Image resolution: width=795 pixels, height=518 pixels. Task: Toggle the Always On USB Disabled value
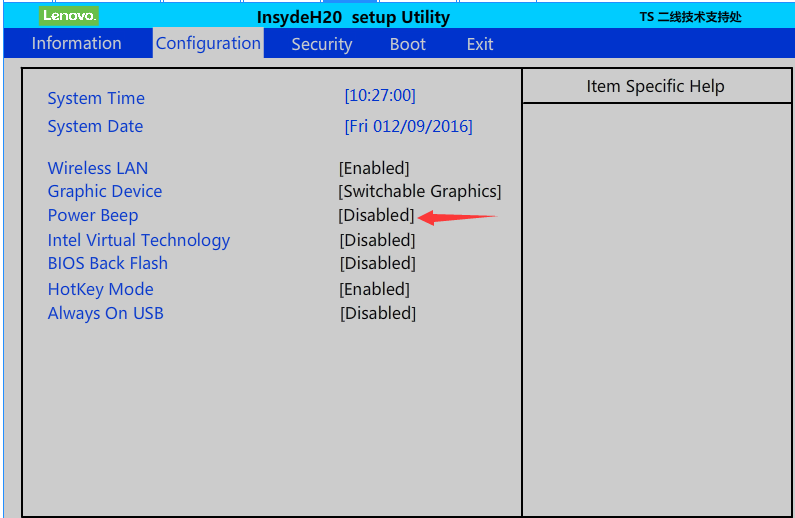pos(377,313)
